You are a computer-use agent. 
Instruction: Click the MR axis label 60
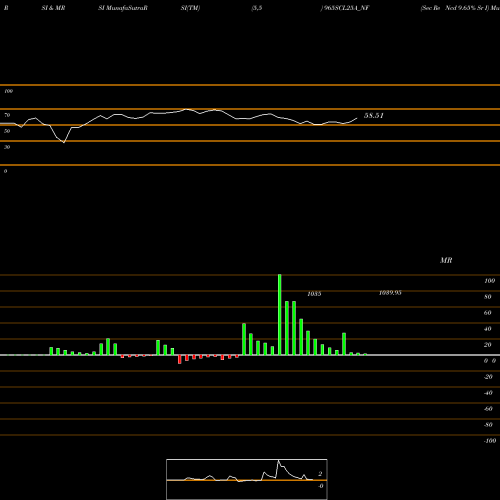pos(488,313)
